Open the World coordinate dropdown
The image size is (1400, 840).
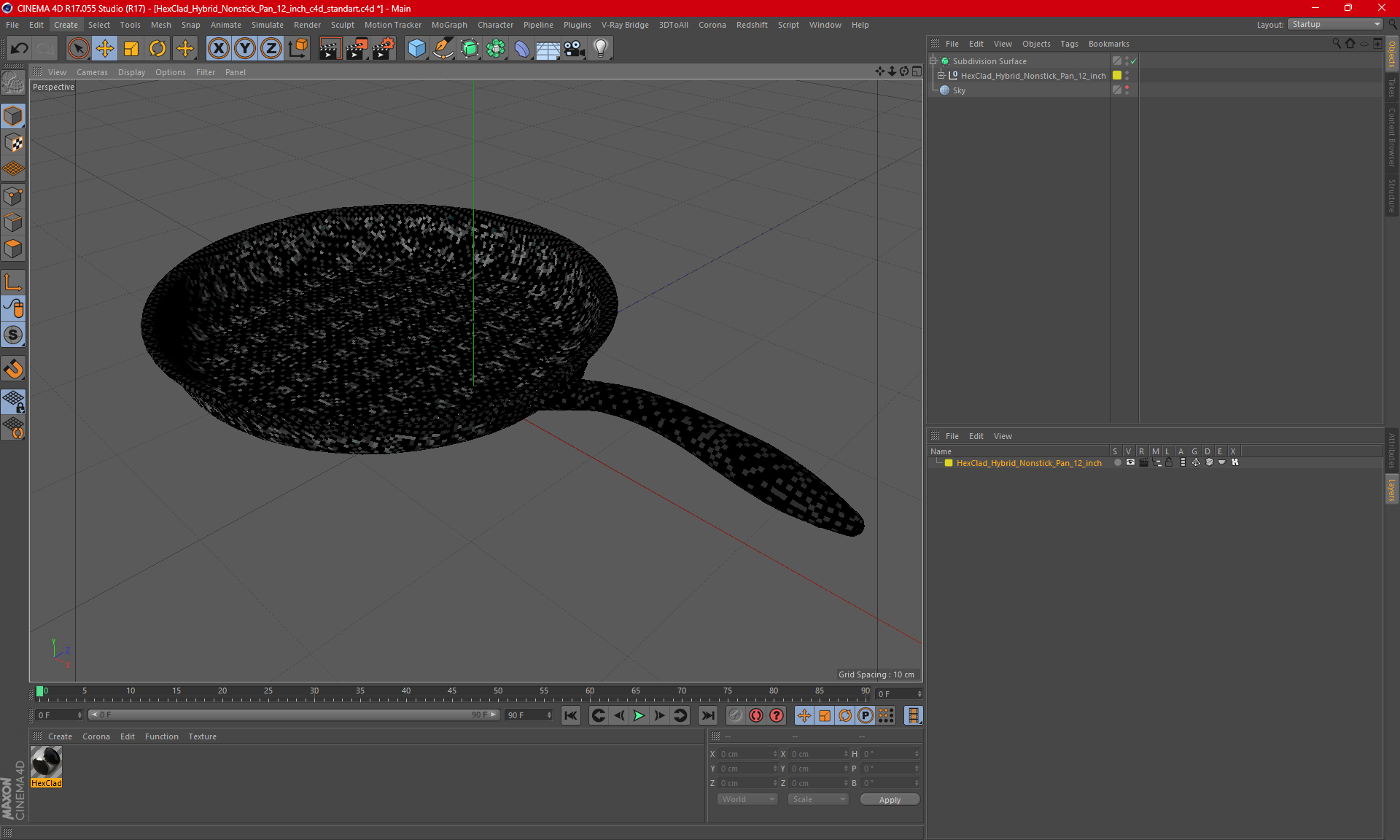tap(747, 799)
